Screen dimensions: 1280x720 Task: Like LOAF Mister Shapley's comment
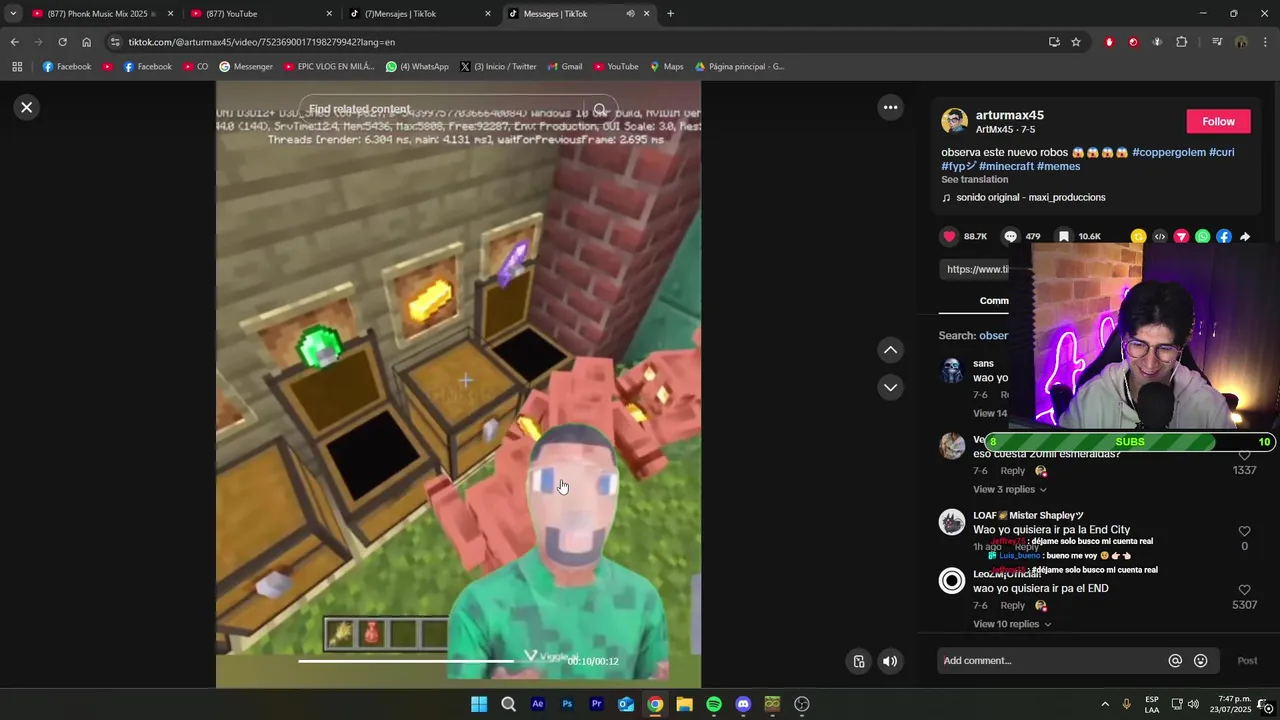[x=1244, y=531]
